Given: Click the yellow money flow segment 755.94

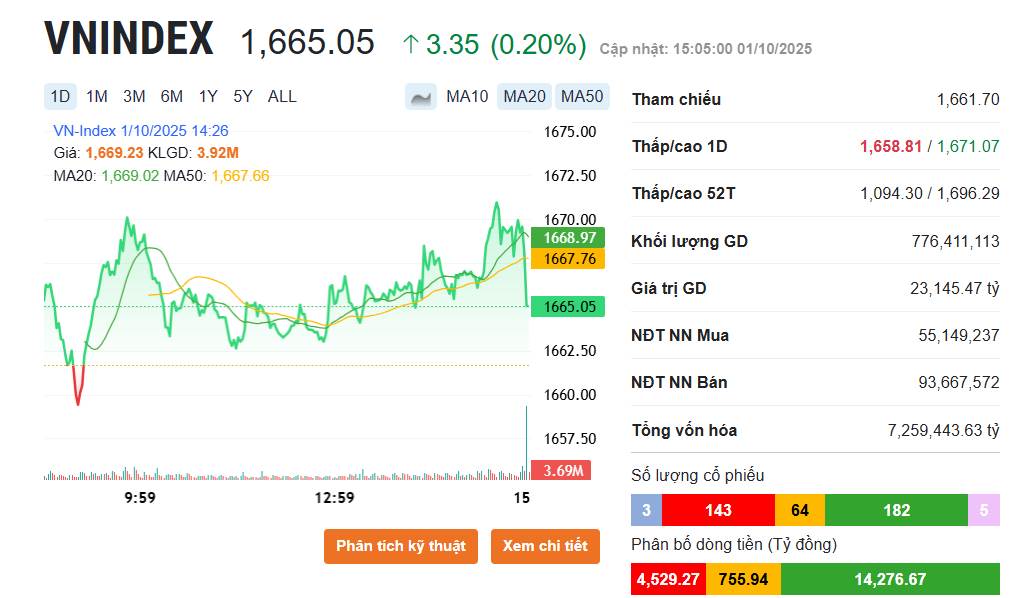Looking at the screenshot, I should click(x=743, y=579).
